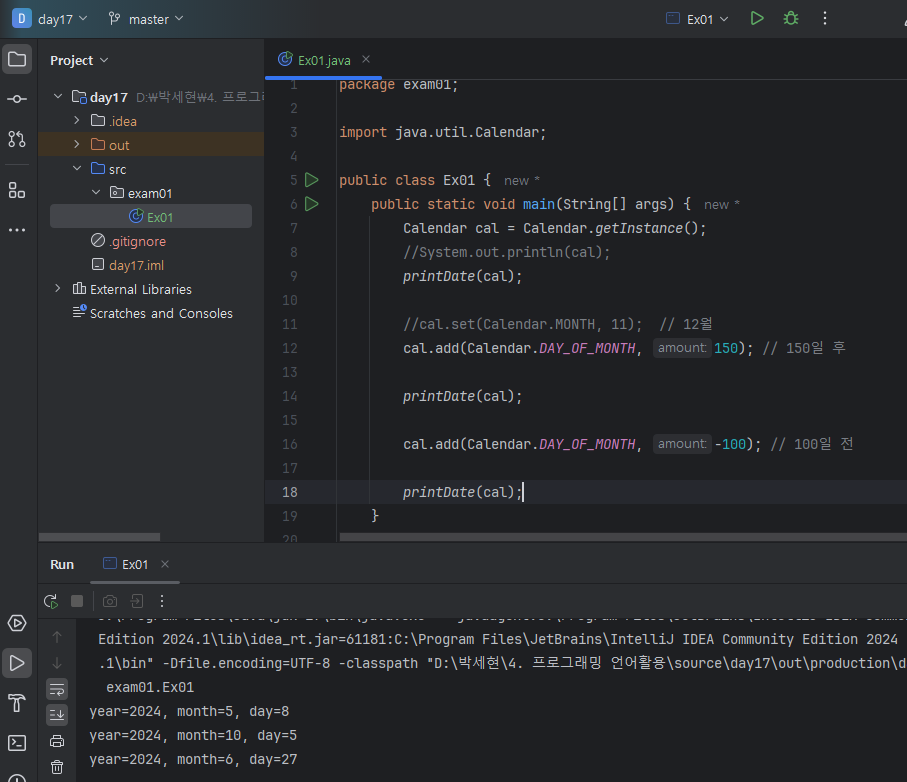Viewport: 907px width, 782px height.
Task: Open the Commit tool window
Action: (17, 99)
